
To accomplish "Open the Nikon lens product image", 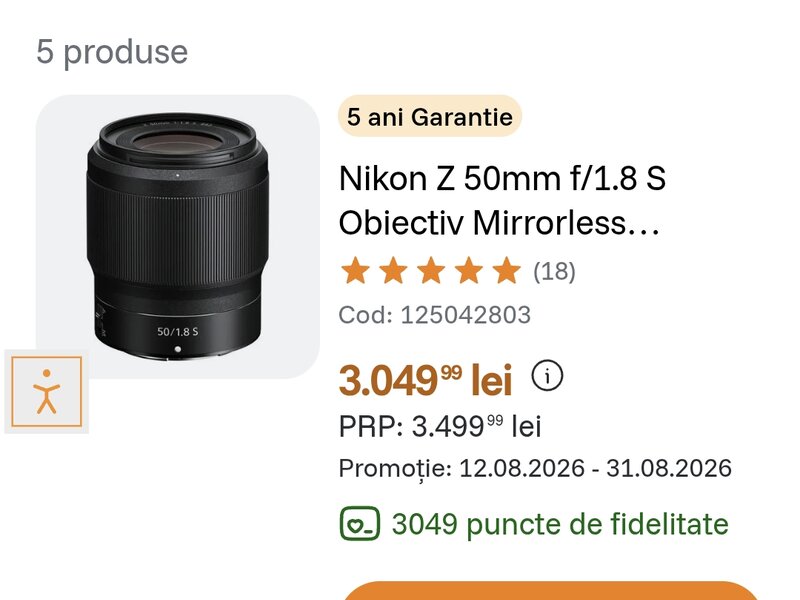I will [178, 237].
